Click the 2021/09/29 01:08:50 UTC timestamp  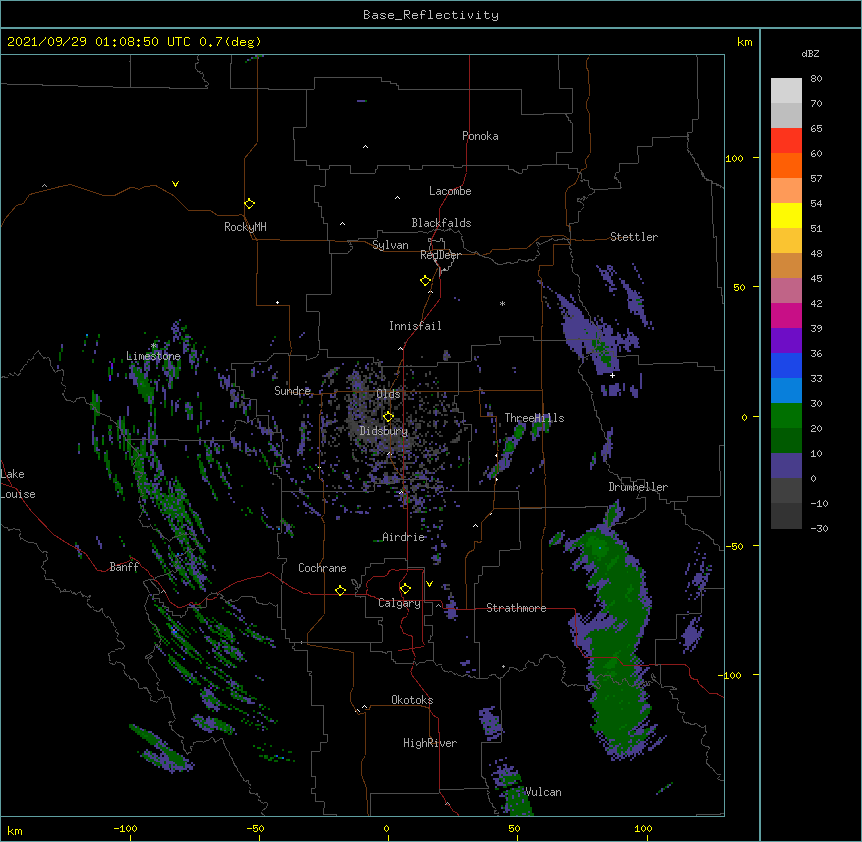pyautogui.click(x=99, y=42)
